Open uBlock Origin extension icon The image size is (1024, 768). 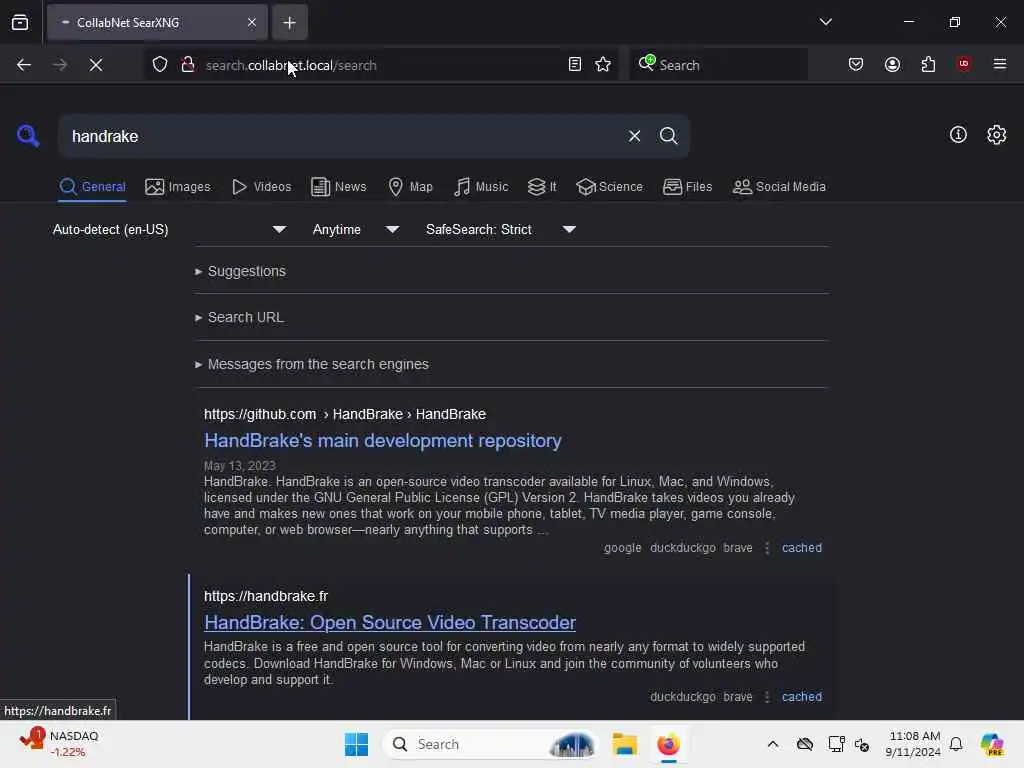click(x=964, y=64)
